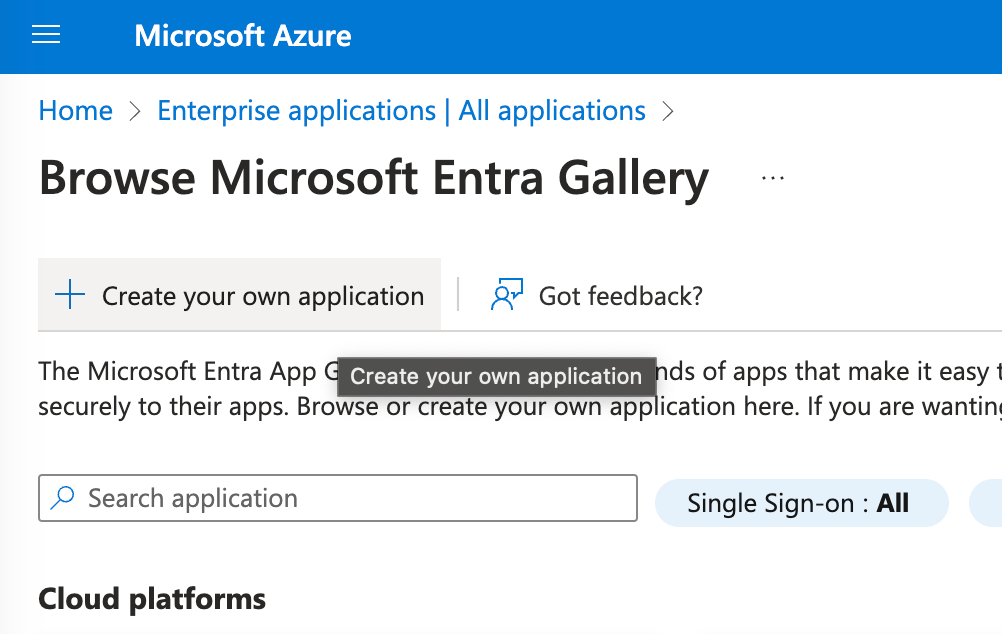Click the Microsoft Entra App Gallery description text
Viewport: 1002px width, 634px height.
point(180,371)
